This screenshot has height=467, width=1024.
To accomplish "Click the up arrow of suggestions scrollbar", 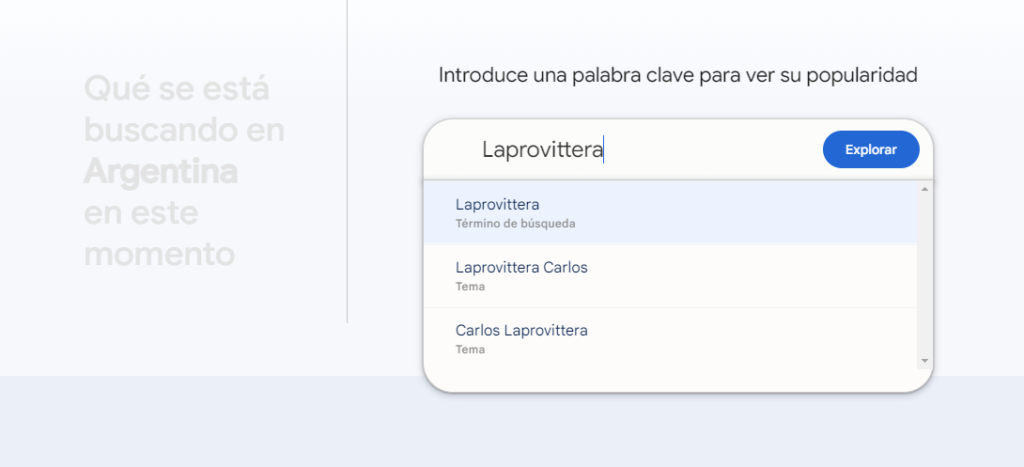I will click(x=924, y=189).
